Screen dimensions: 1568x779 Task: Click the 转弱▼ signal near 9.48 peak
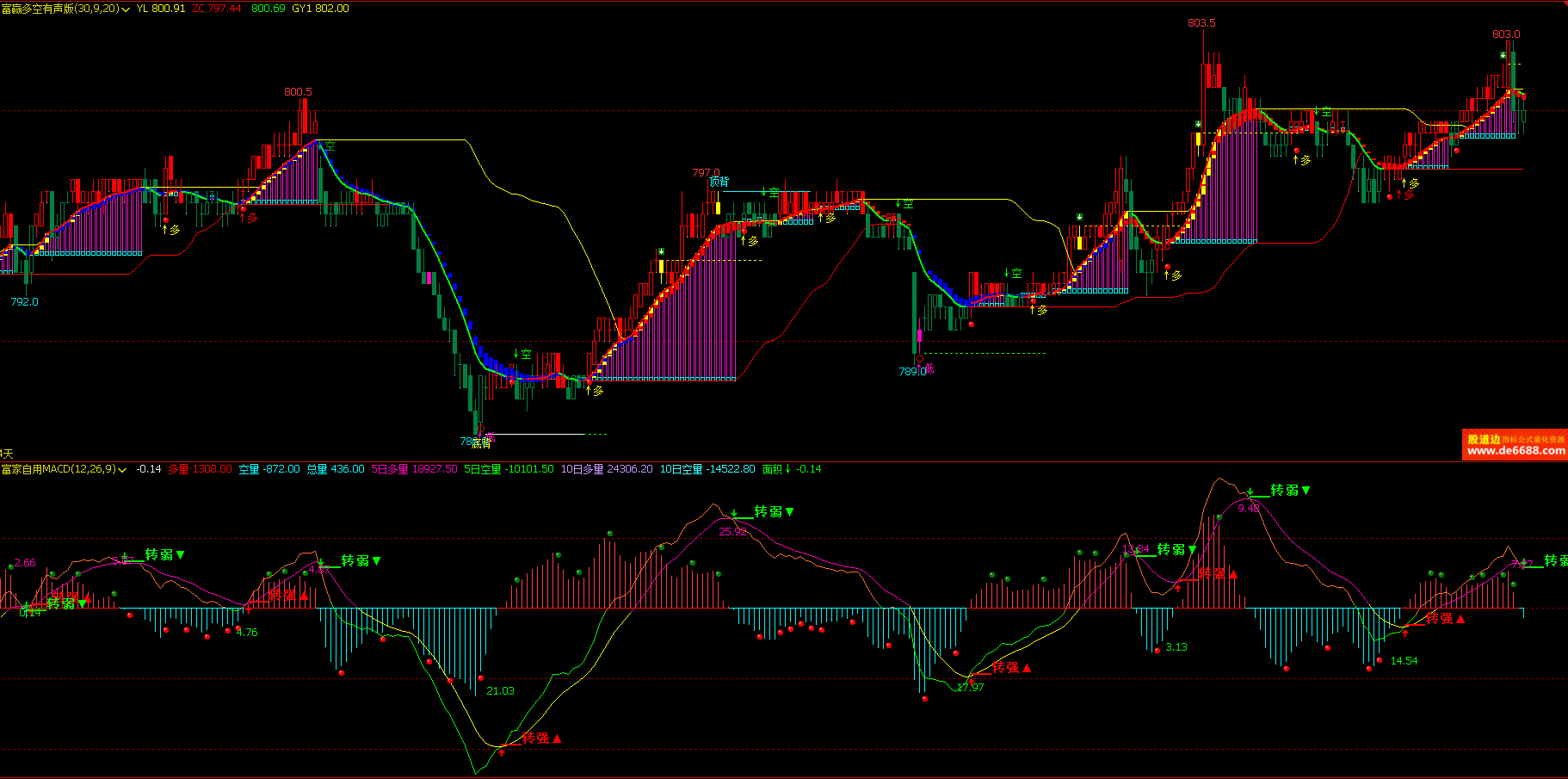(1290, 490)
